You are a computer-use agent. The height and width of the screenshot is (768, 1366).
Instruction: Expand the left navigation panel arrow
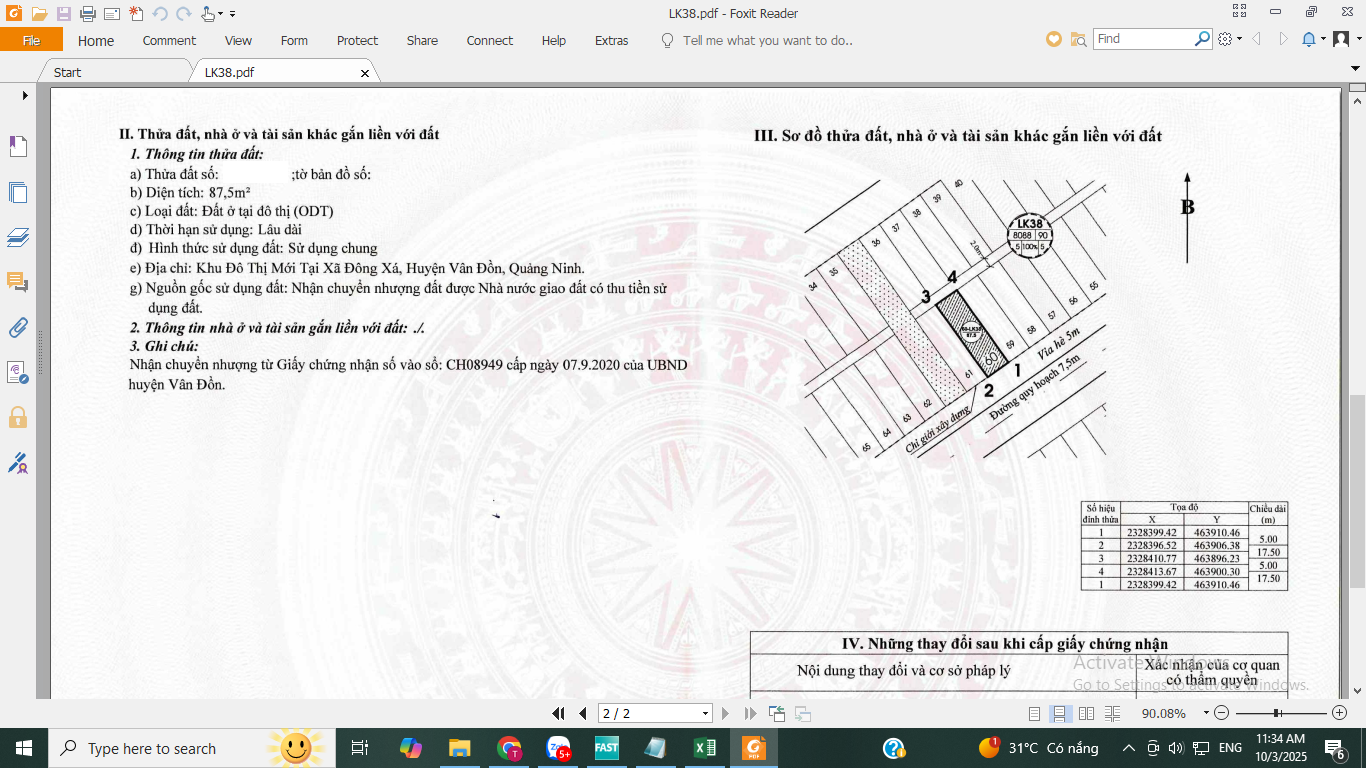pos(25,95)
